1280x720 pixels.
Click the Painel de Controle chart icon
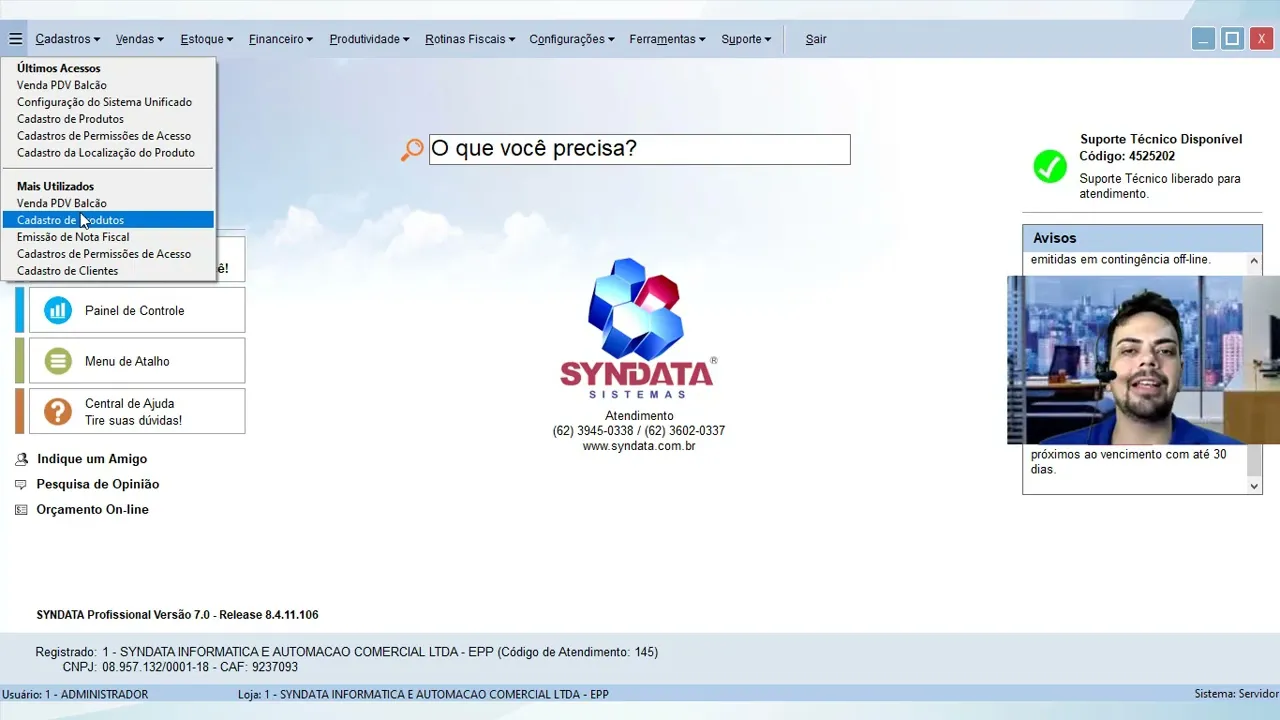click(58, 310)
